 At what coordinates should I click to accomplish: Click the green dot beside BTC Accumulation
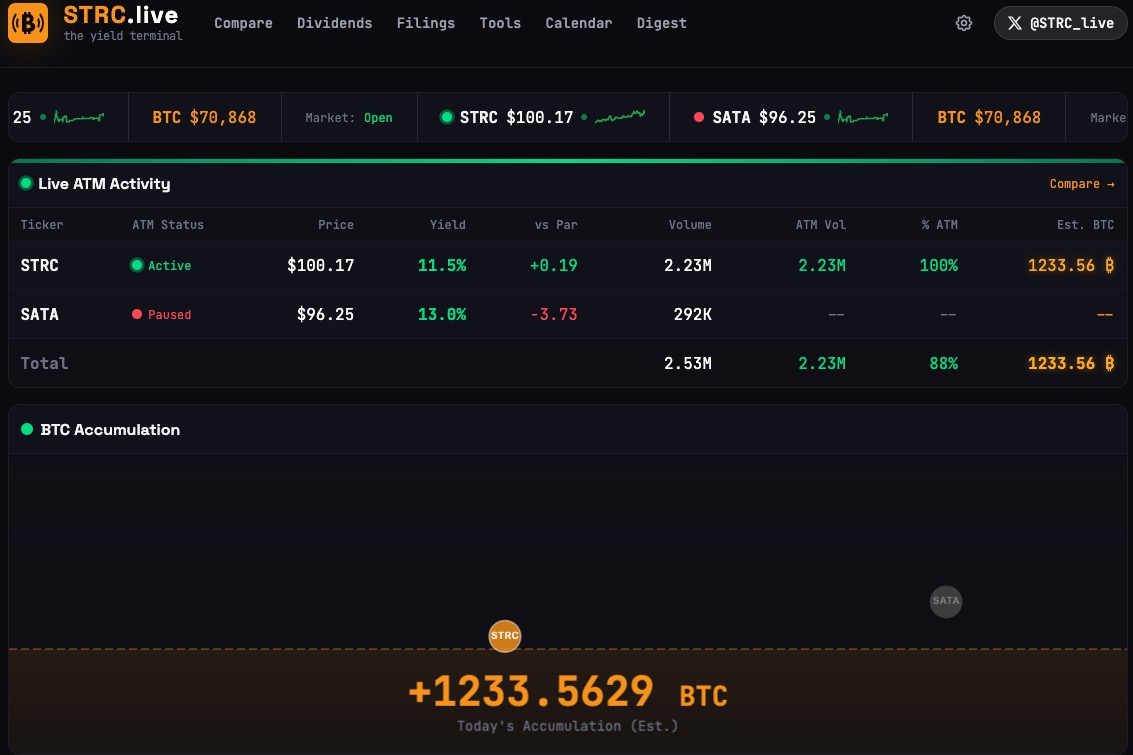pos(27,429)
